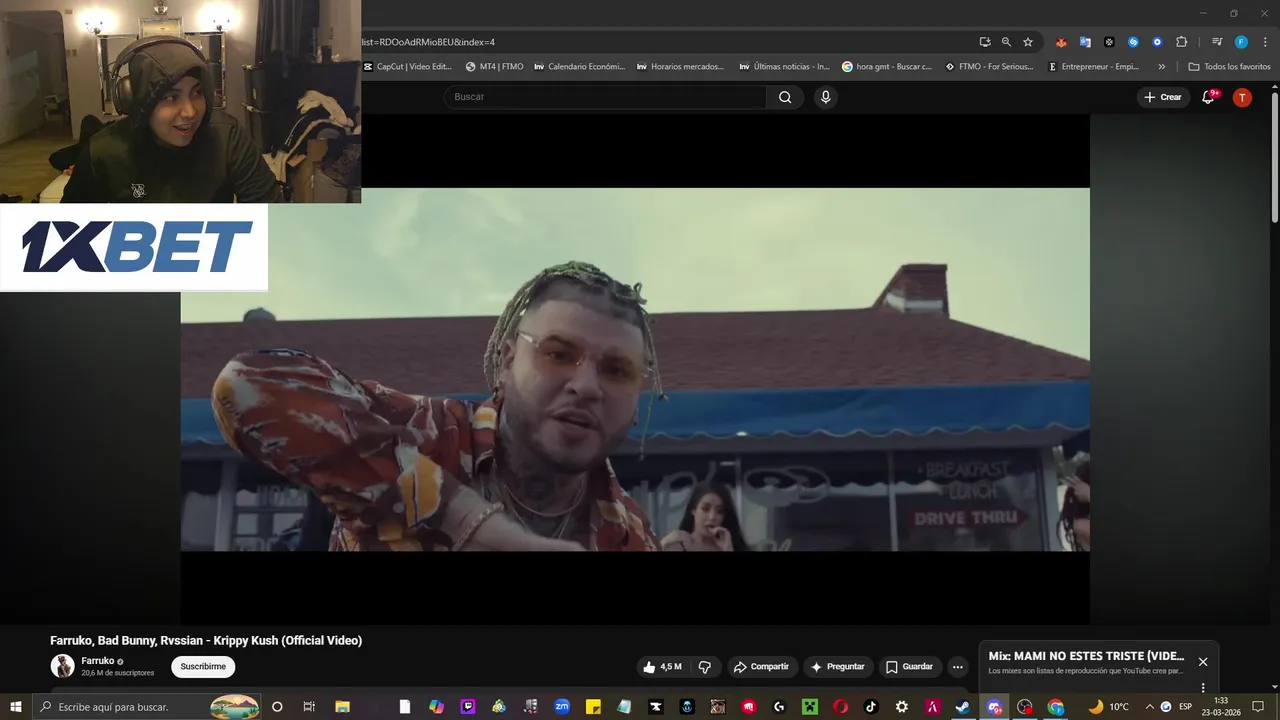
Task: Open zoom magnifier icon in address bar
Action: (x=1006, y=42)
